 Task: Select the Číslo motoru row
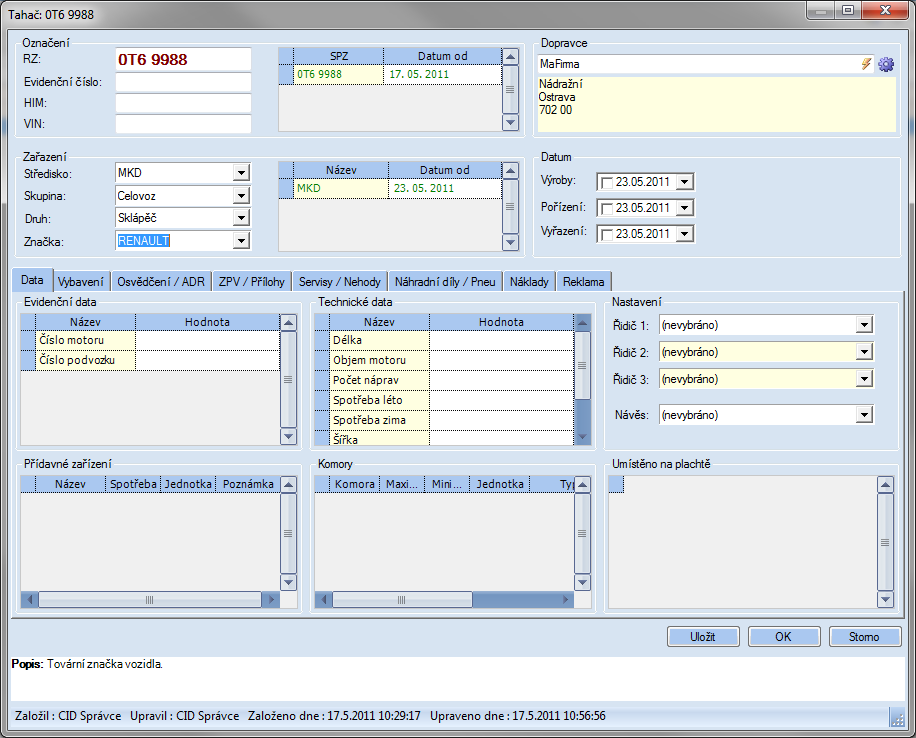pos(150,340)
